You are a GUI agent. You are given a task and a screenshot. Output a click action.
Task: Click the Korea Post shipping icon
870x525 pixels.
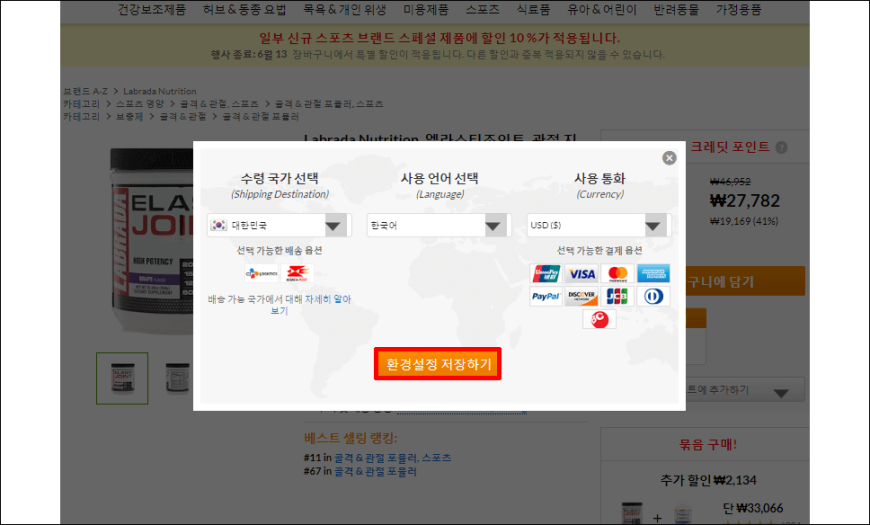(x=297, y=273)
